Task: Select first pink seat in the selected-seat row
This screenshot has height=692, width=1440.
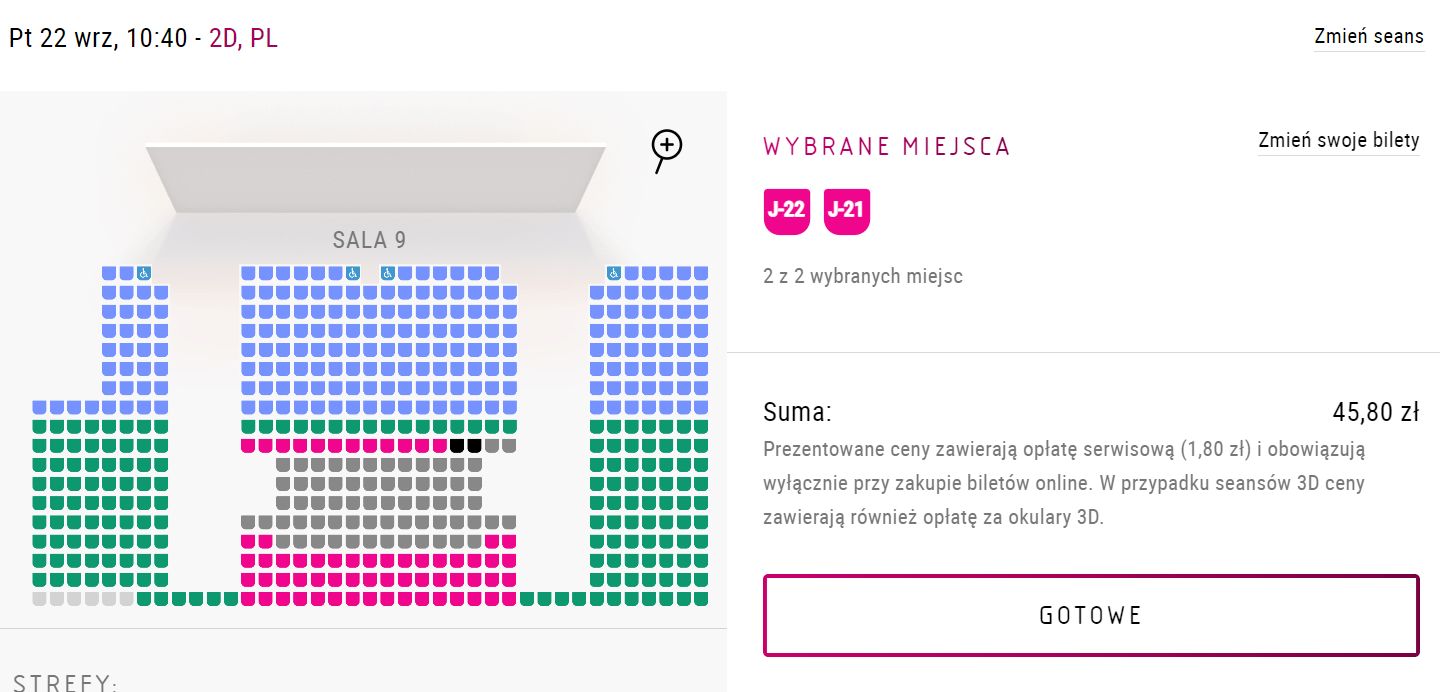Action: coord(248,446)
